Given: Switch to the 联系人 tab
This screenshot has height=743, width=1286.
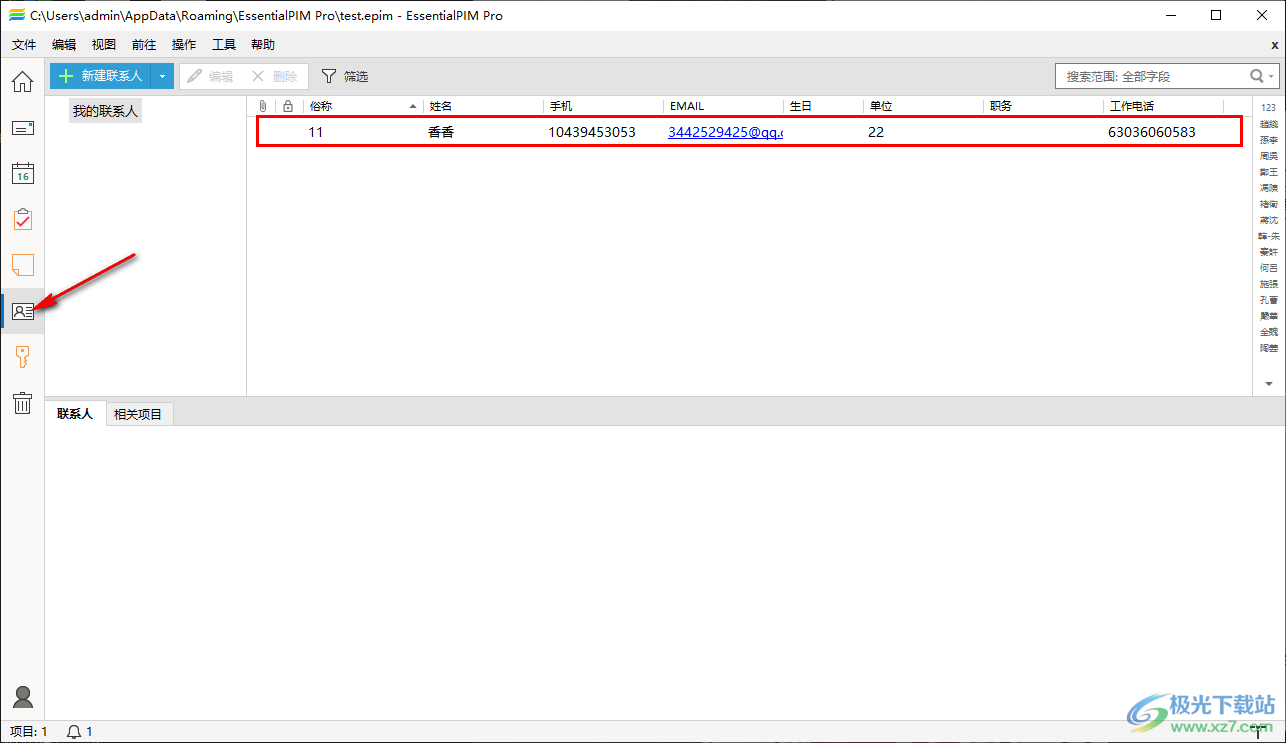Looking at the screenshot, I should pyautogui.click(x=75, y=414).
